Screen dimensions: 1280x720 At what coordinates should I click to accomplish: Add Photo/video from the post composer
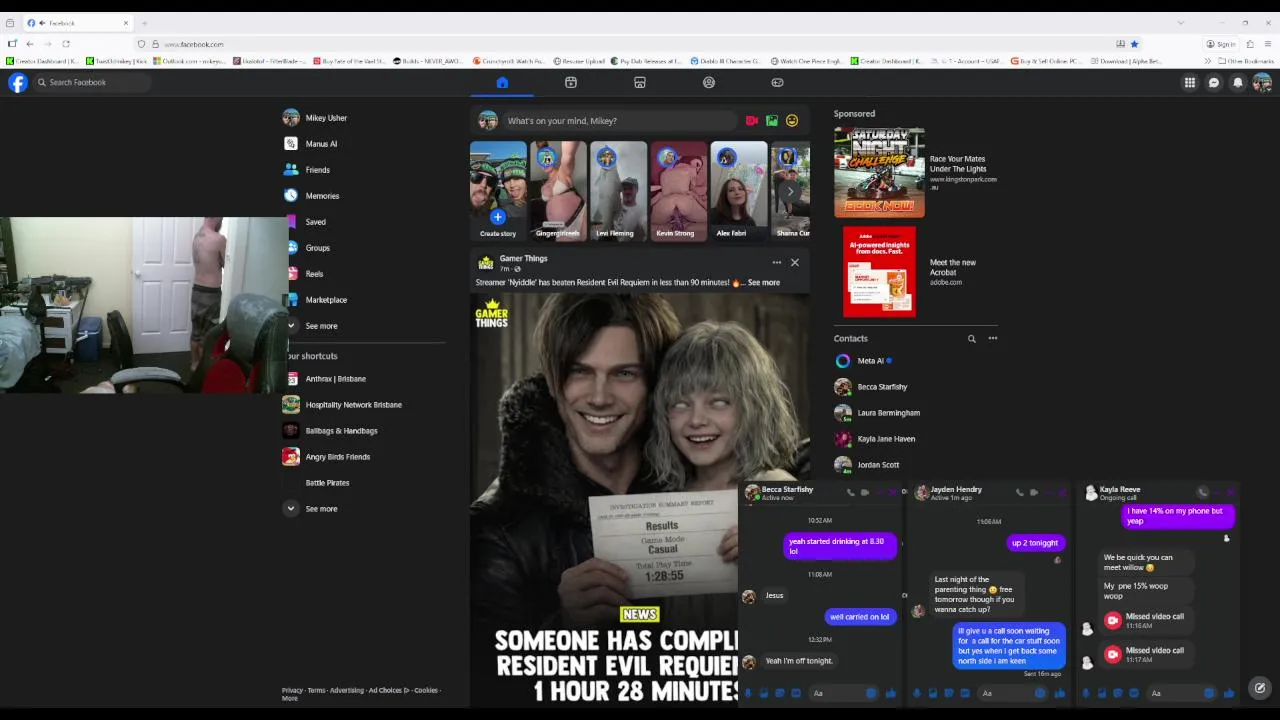point(772,121)
